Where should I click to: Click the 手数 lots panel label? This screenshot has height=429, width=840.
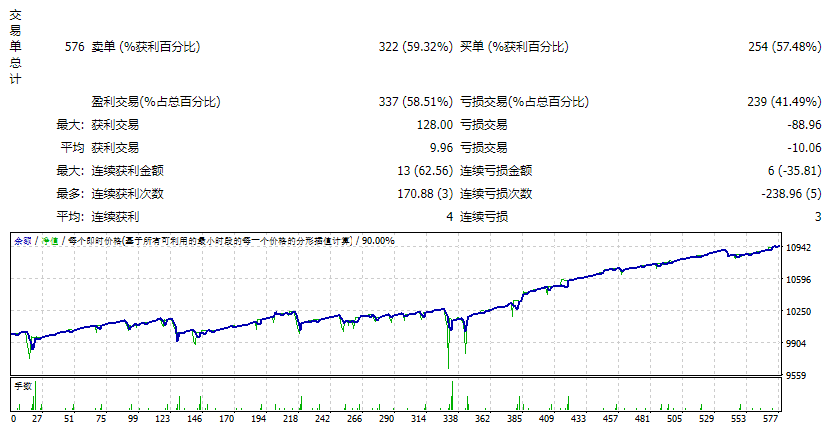tap(23, 386)
